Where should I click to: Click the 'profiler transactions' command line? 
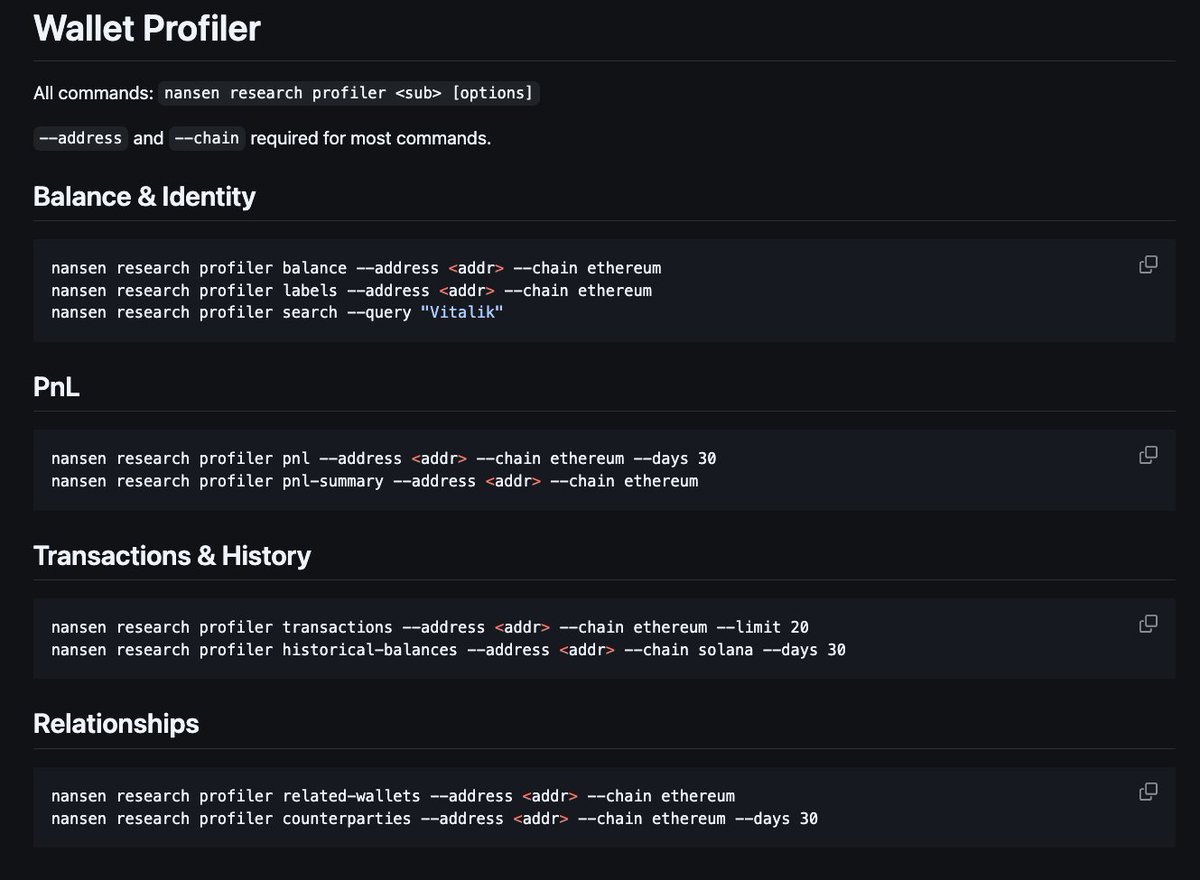point(430,627)
